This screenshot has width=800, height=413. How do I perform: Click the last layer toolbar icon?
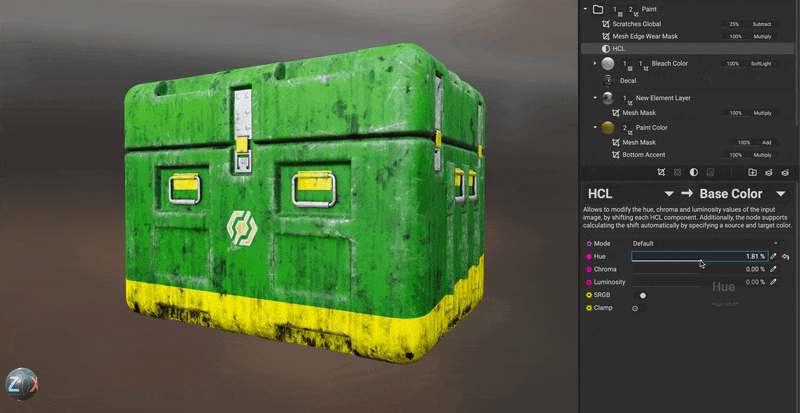click(x=785, y=173)
